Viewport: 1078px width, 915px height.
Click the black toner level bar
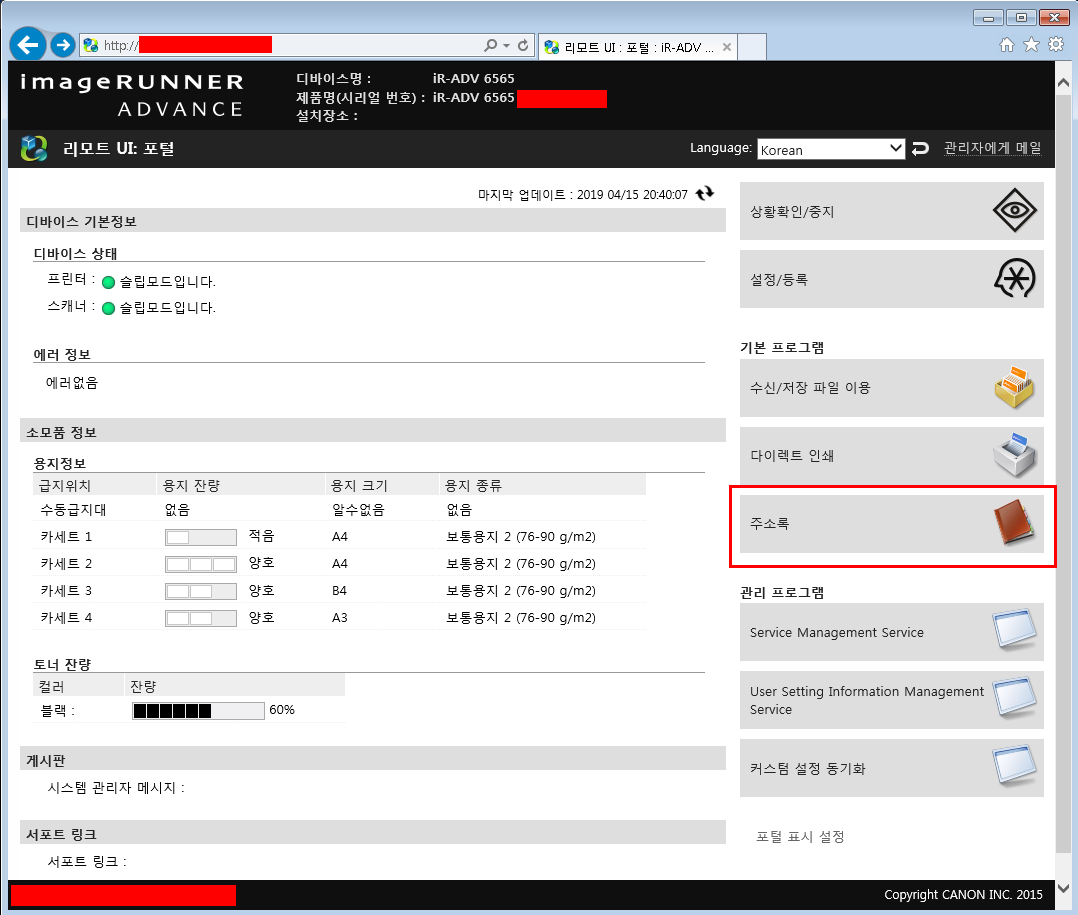click(x=199, y=710)
